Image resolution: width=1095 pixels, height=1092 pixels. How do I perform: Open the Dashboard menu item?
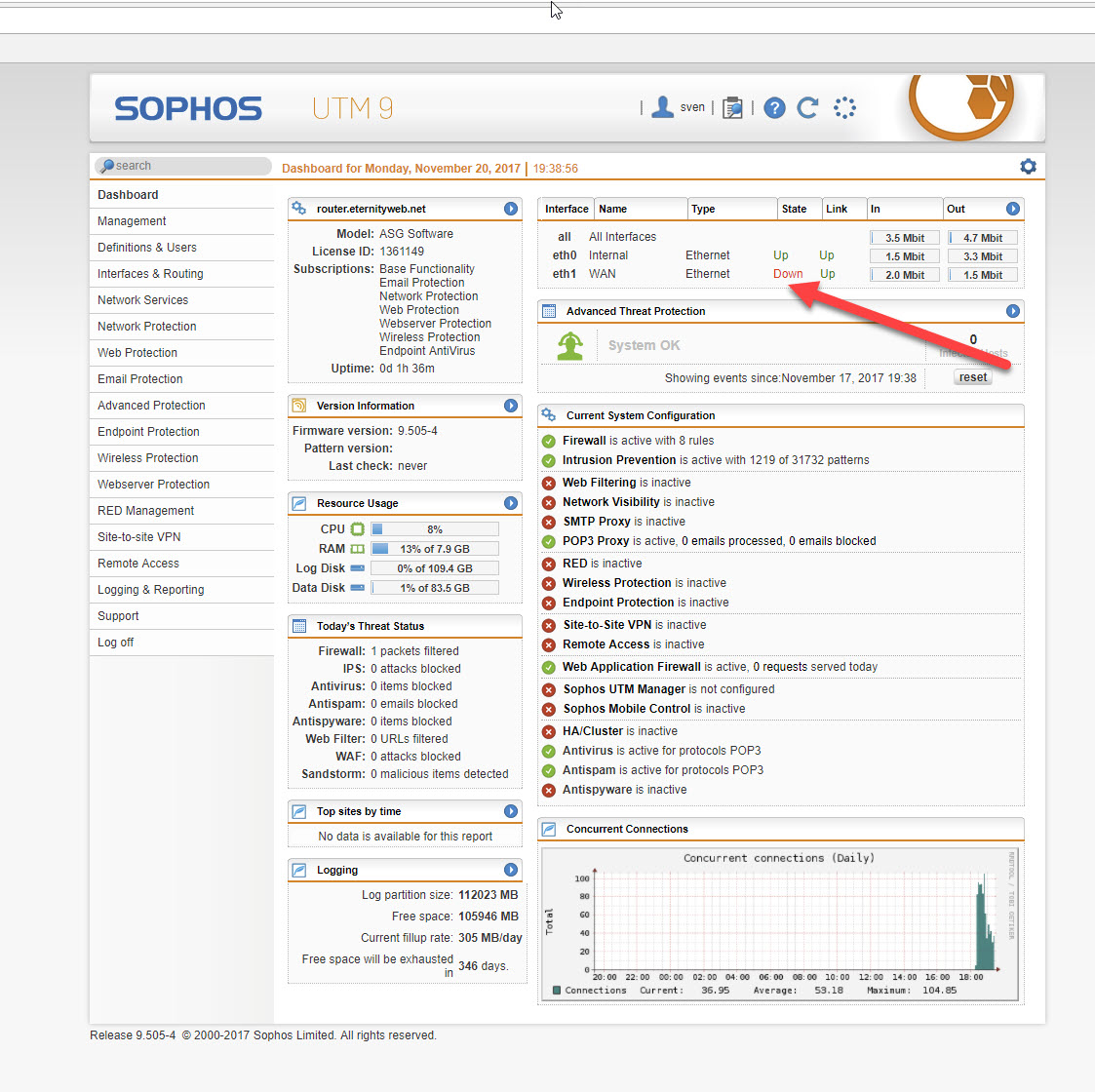pyautogui.click(x=181, y=195)
